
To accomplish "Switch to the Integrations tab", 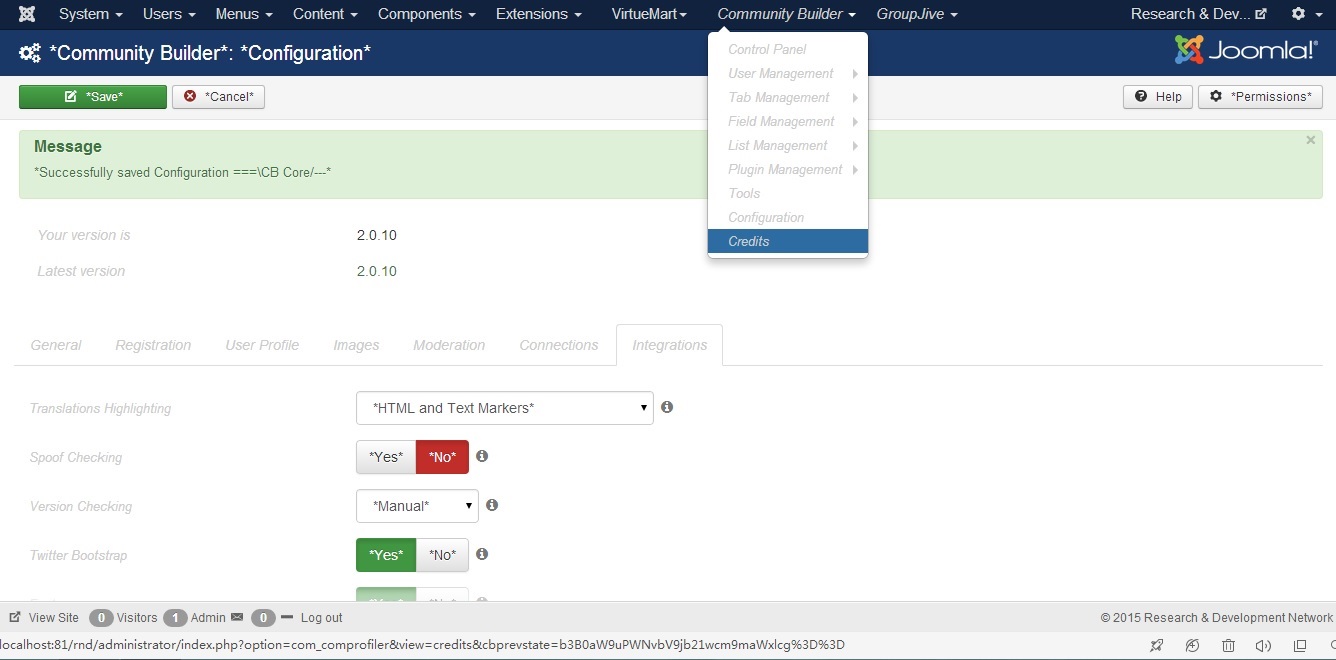I will point(670,345).
